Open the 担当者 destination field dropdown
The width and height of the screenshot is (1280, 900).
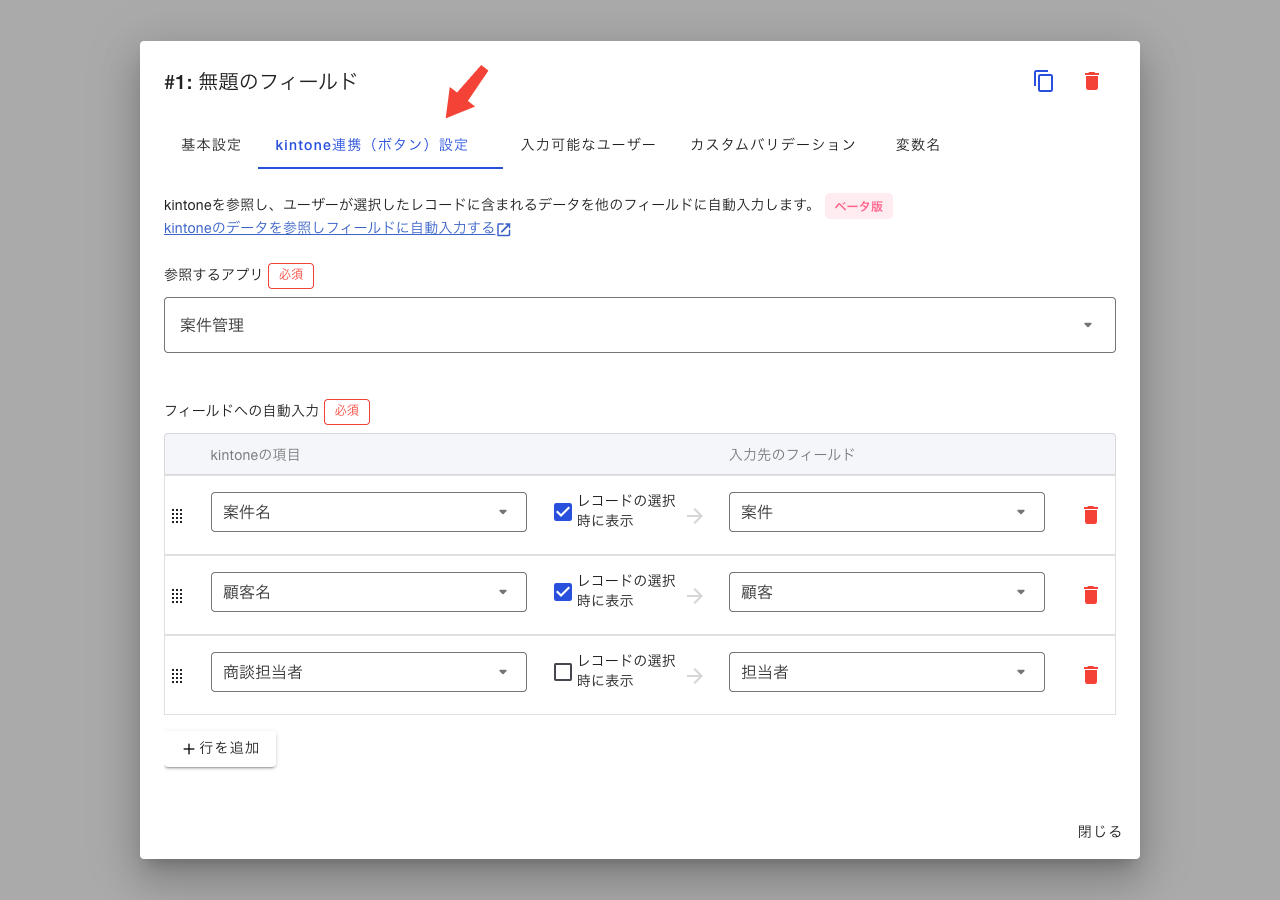(887, 672)
